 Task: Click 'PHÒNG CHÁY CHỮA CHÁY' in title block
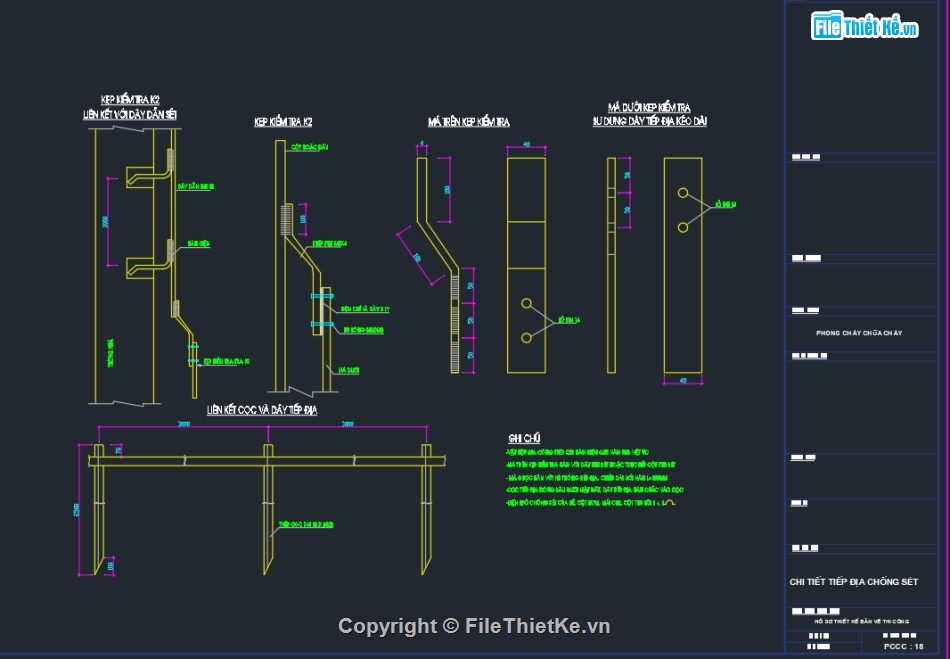tap(859, 333)
